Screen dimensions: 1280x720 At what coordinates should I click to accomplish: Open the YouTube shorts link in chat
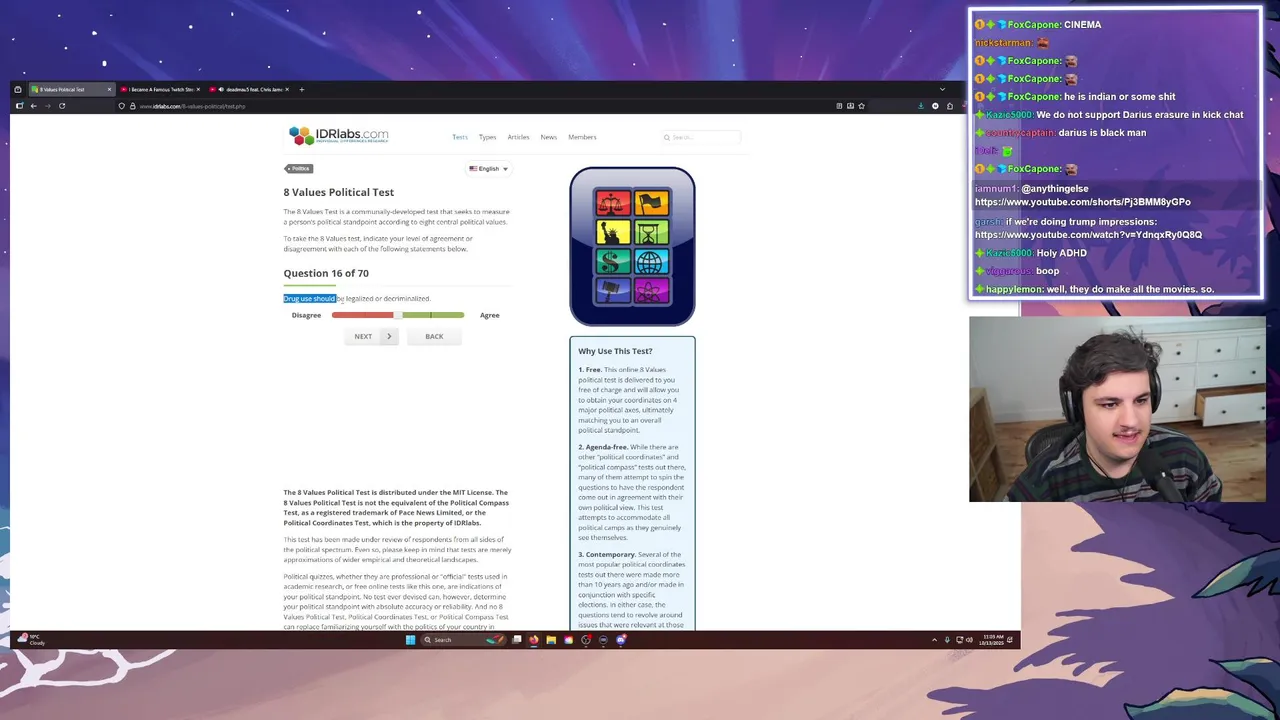[x=1083, y=202]
